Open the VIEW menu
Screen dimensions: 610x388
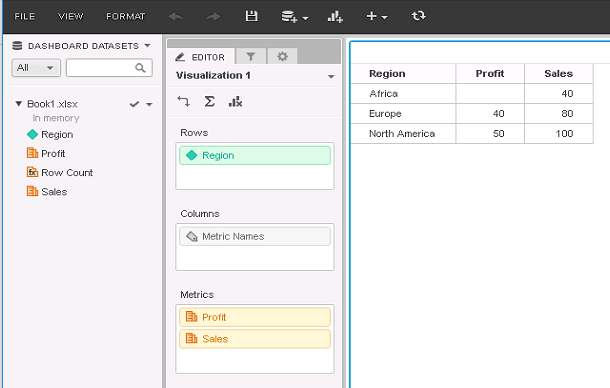tap(70, 16)
